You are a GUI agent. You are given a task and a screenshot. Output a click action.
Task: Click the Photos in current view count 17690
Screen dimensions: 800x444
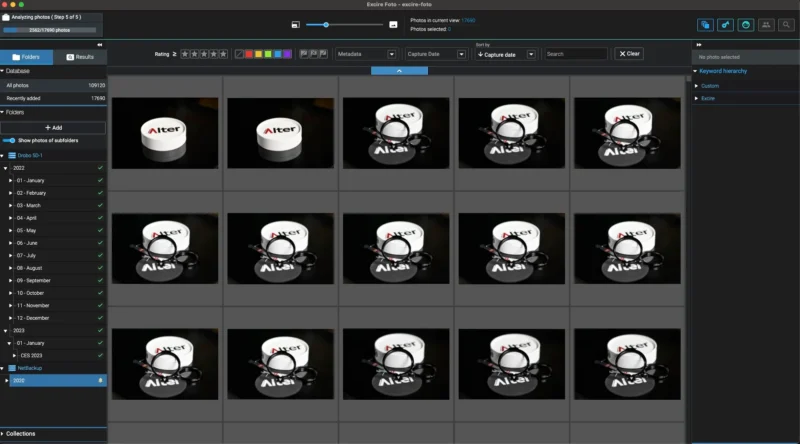(x=468, y=20)
